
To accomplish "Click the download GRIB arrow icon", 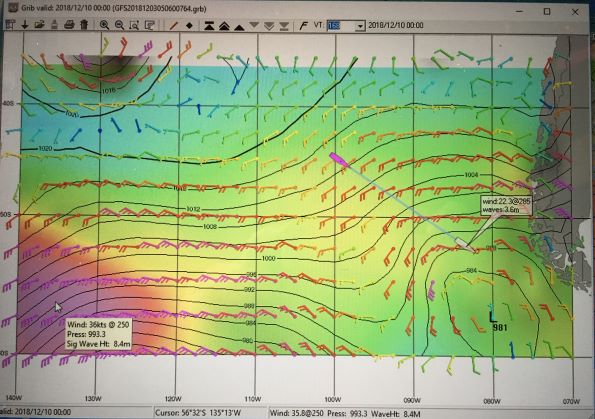I will tap(25, 25).
